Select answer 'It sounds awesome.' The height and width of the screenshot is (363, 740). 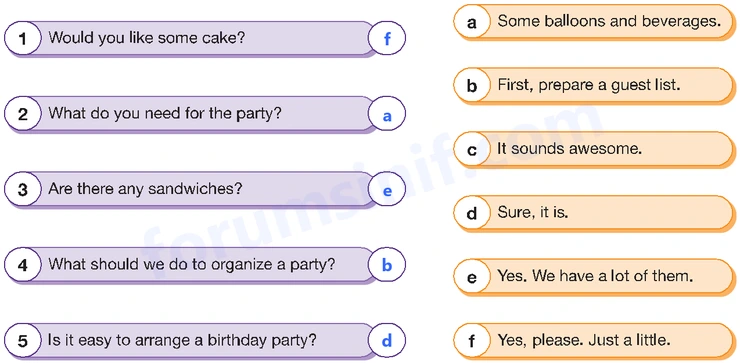coord(570,149)
